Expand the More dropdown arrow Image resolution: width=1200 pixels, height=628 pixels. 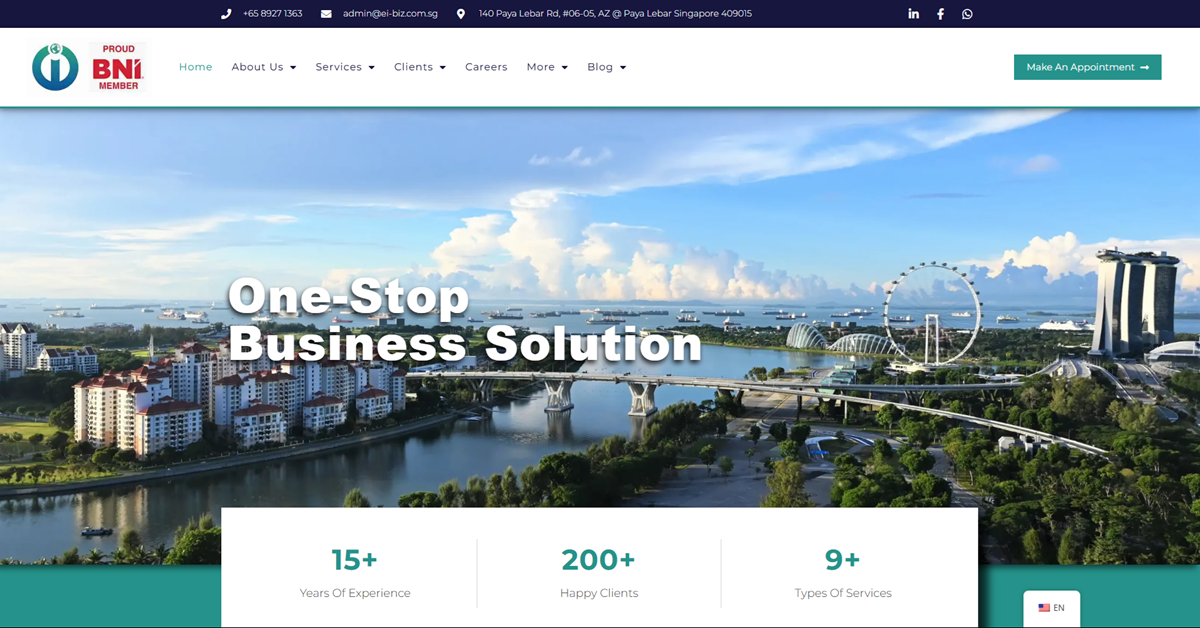click(x=564, y=68)
